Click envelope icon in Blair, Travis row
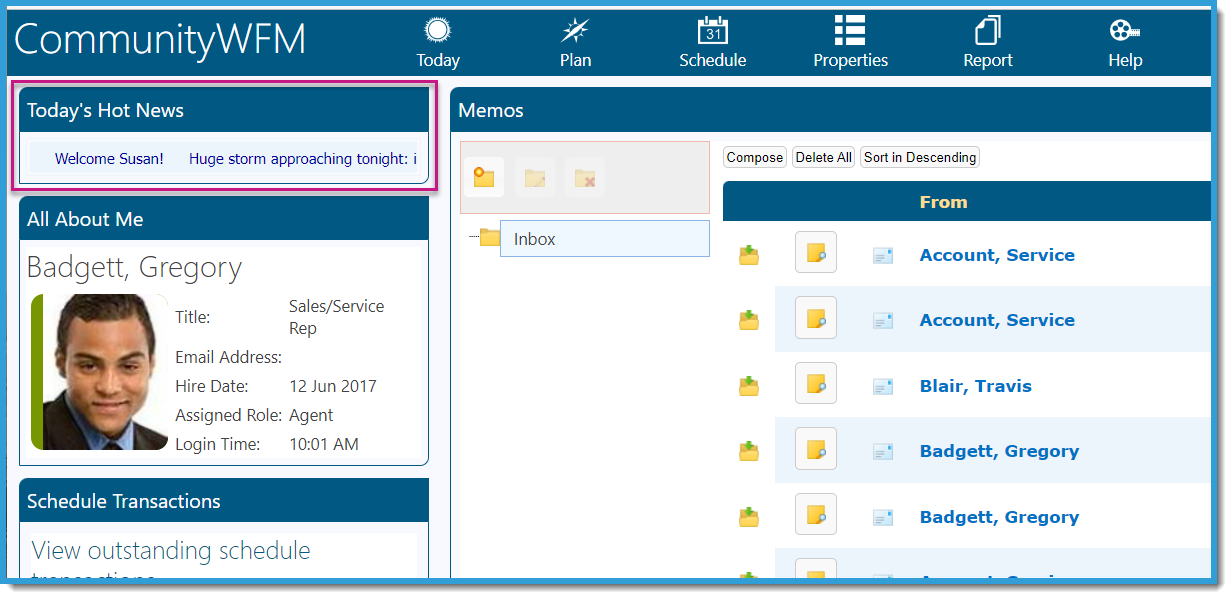Viewport: 1232px width, 599px height. 883,387
